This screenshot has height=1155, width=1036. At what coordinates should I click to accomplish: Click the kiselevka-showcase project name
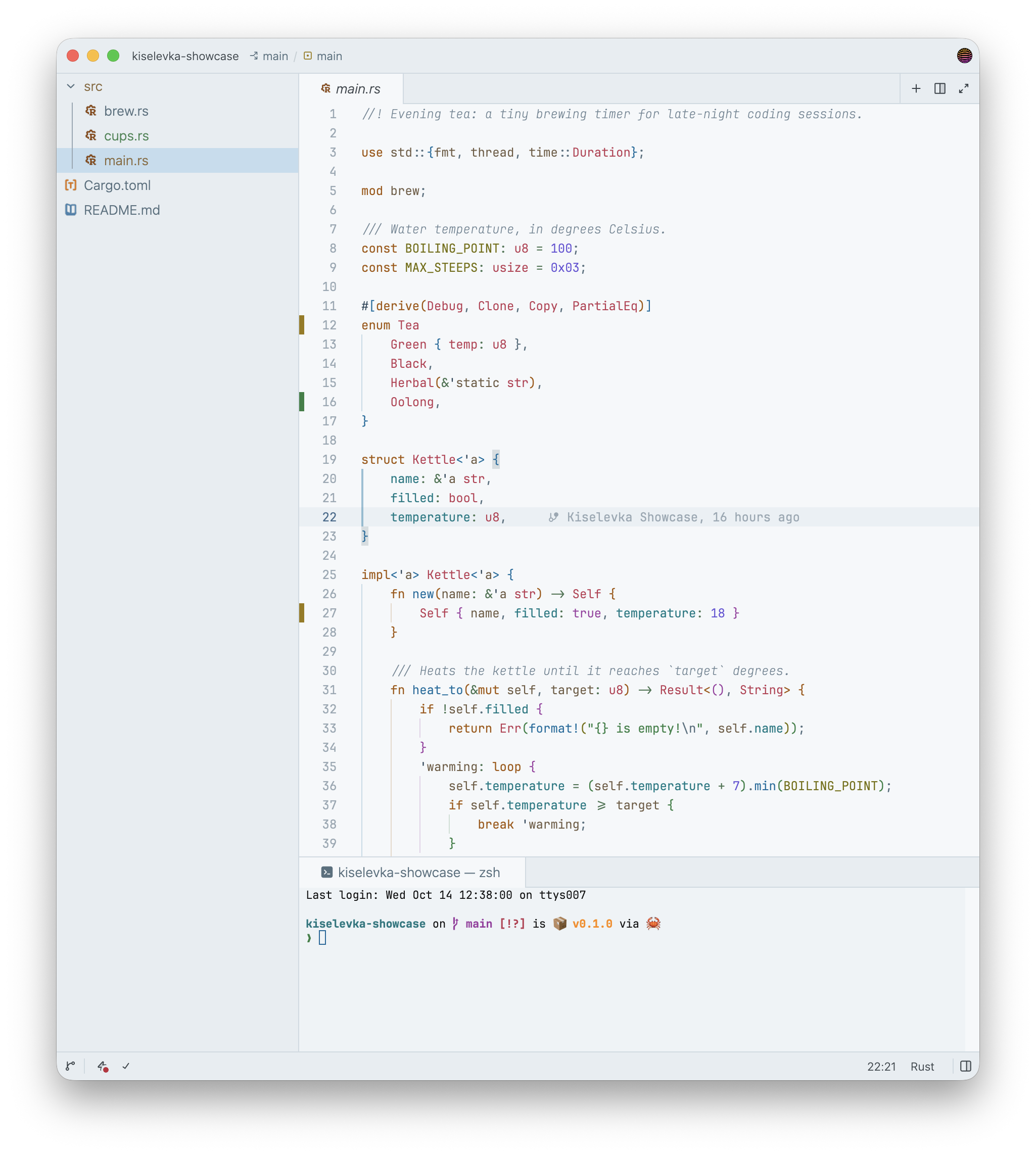pyautogui.click(x=185, y=56)
